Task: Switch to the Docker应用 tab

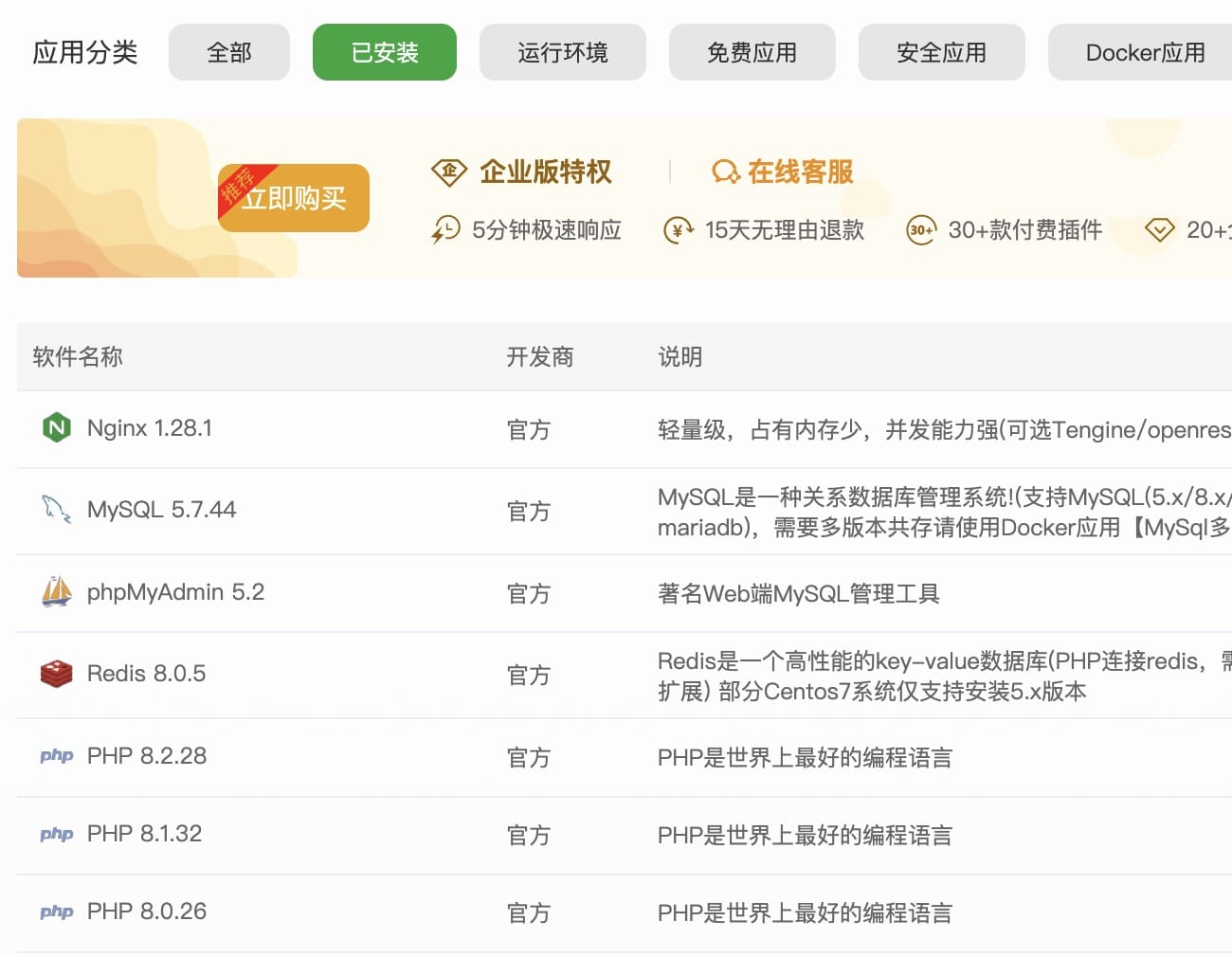Action: click(1145, 52)
